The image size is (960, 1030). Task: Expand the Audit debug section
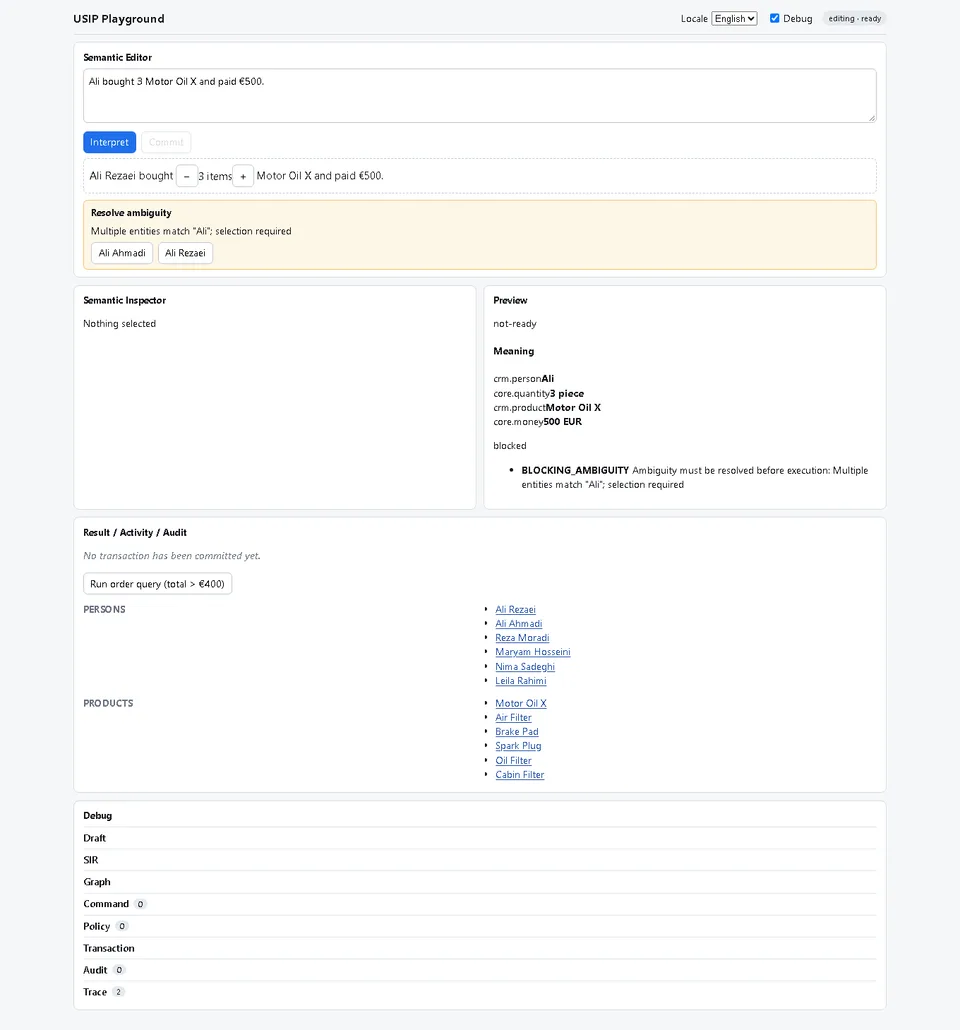[x=480, y=970]
